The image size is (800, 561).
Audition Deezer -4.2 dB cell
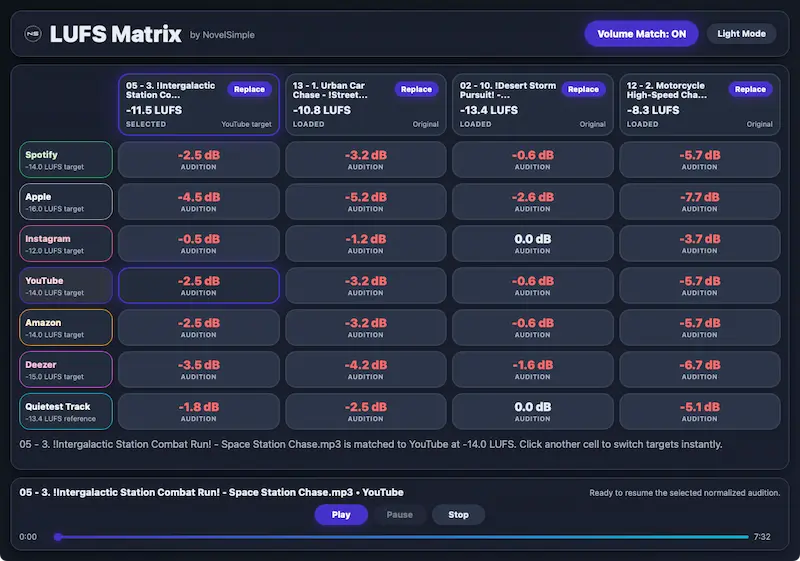pos(366,369)
